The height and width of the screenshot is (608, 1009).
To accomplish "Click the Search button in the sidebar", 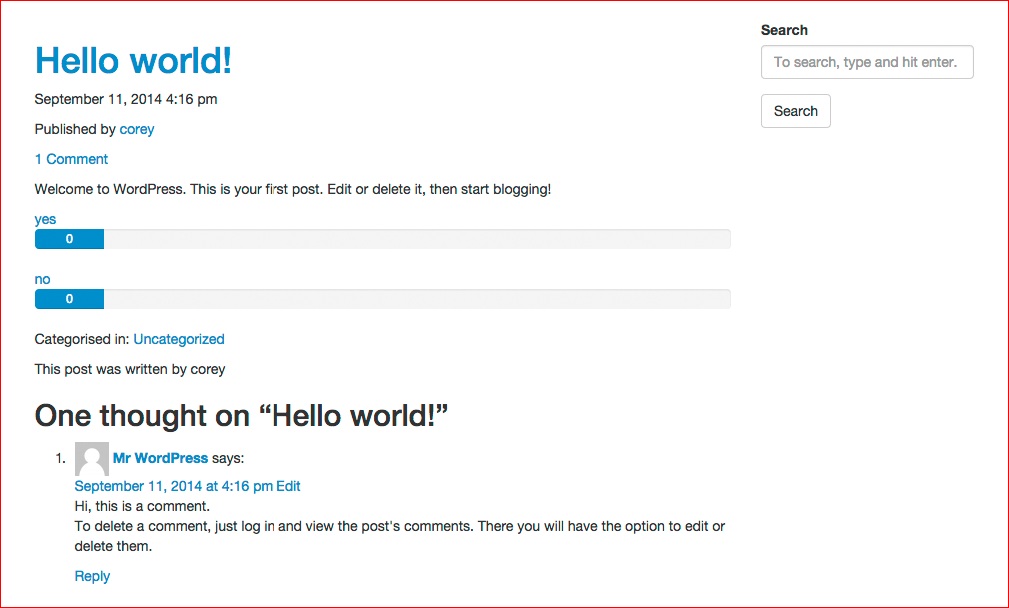I will 795,111.
